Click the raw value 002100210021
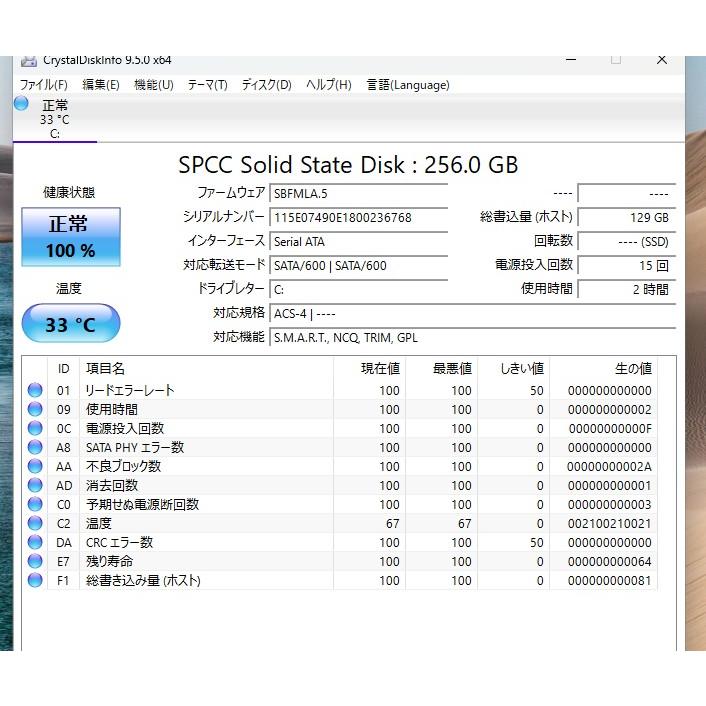706x706 pixels. pos(609,524)
